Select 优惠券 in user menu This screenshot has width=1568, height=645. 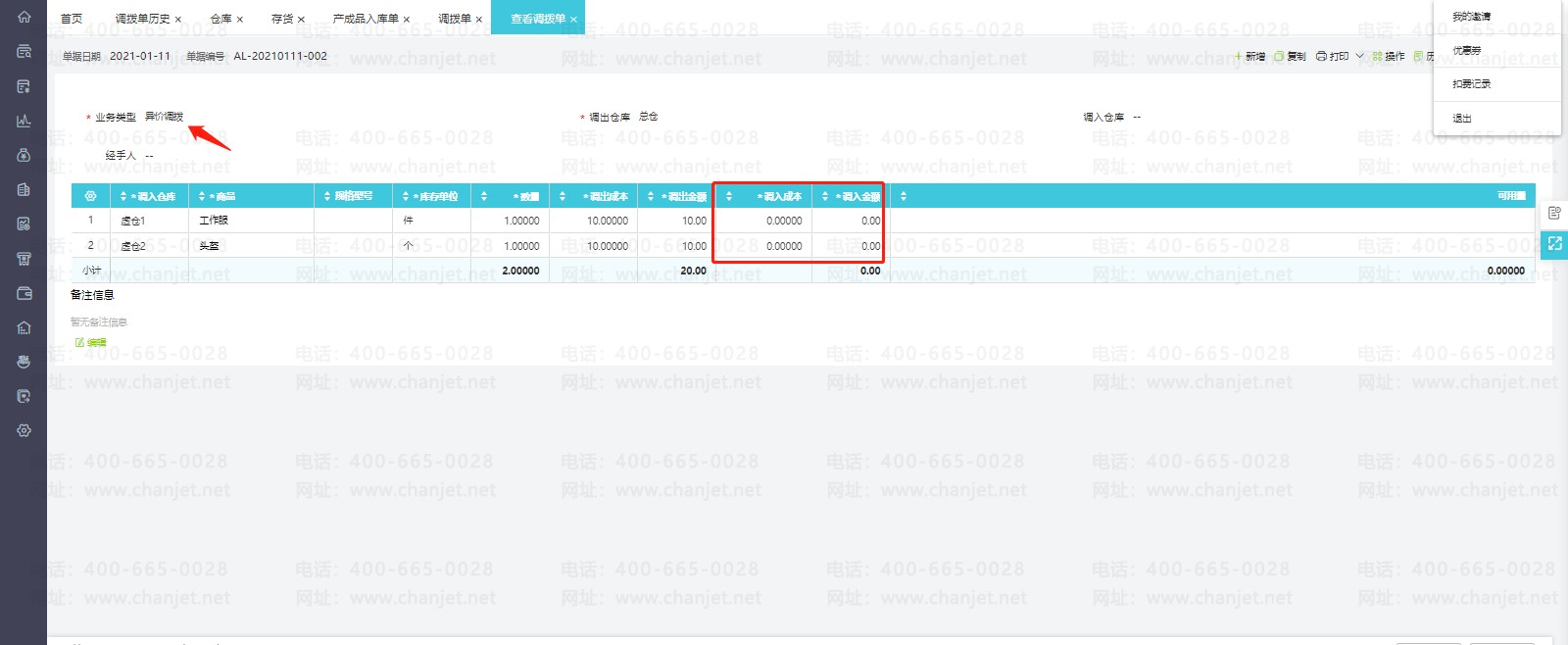click(1466, 50)
